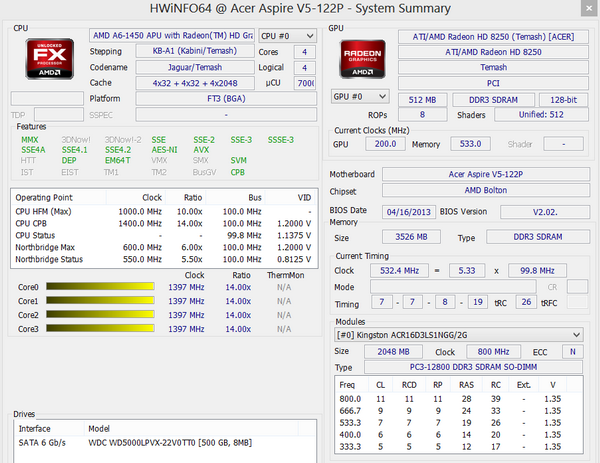Expand the Kingston memory module dropdown
The image size is (600, 463).
click(458, 334)
